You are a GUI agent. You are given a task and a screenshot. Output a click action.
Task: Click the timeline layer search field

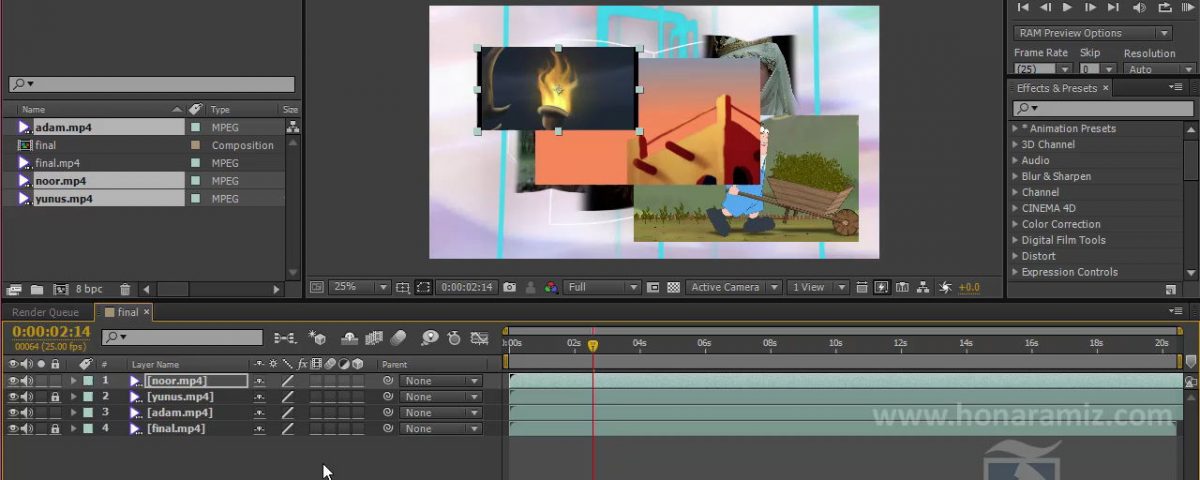[182, 338]
